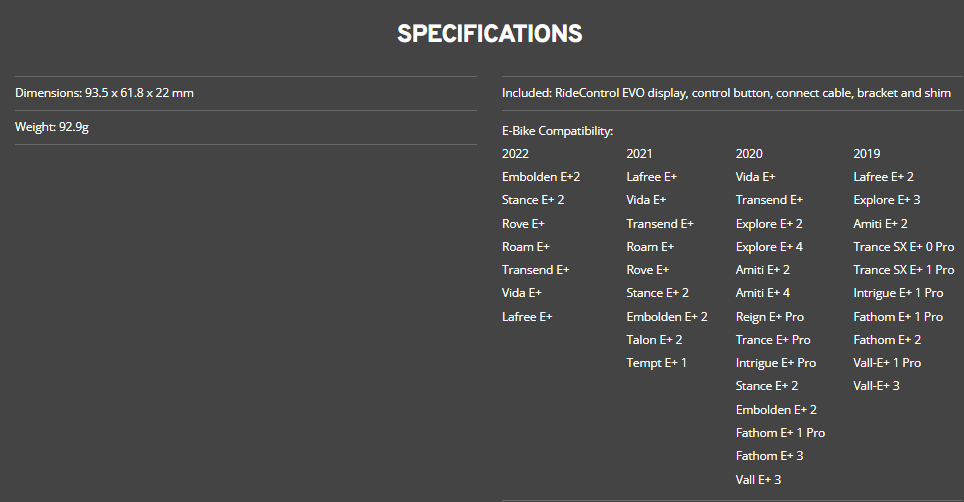Select the 2020 year column header
The image size is (964, 502).
click(748, 154)
